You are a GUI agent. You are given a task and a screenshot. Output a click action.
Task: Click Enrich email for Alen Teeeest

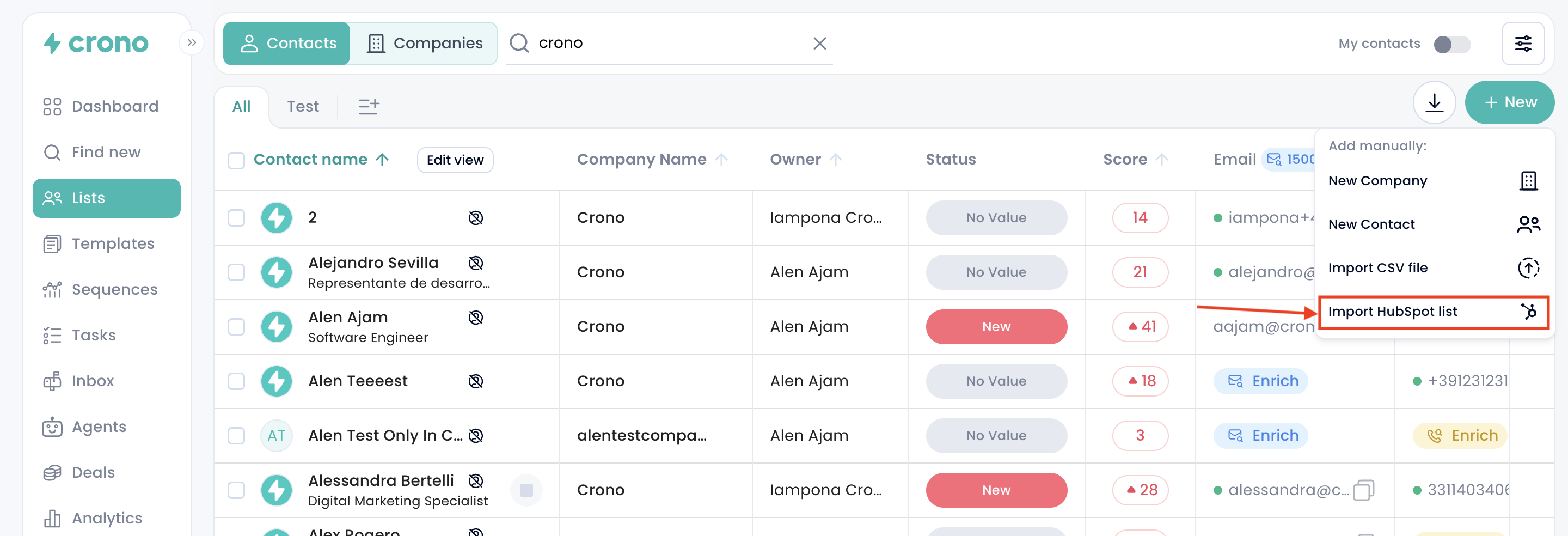click(x=1260, y=381)
